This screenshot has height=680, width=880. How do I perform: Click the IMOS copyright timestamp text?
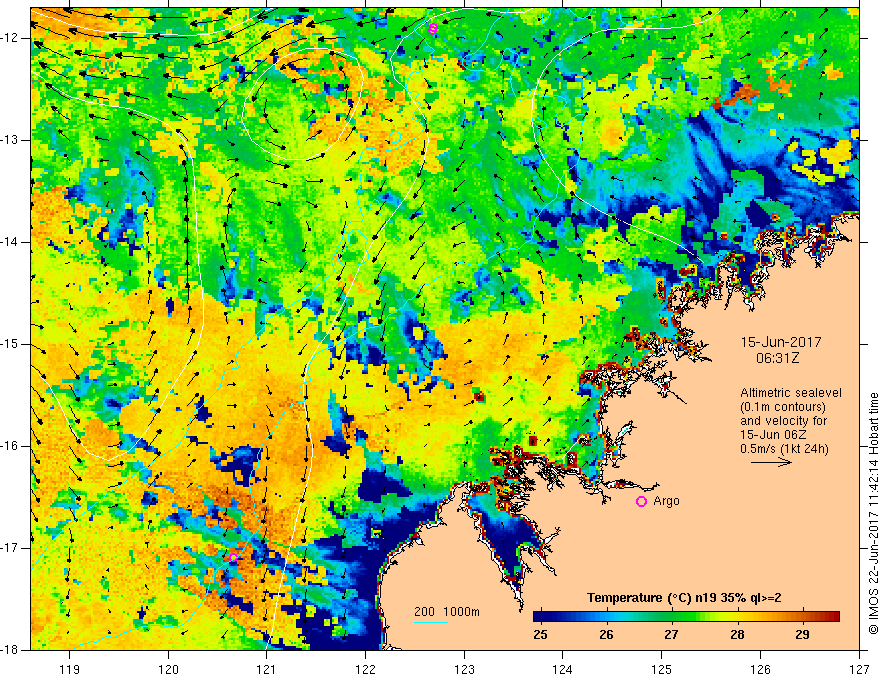pyautogui.click(x=873, y=513)
